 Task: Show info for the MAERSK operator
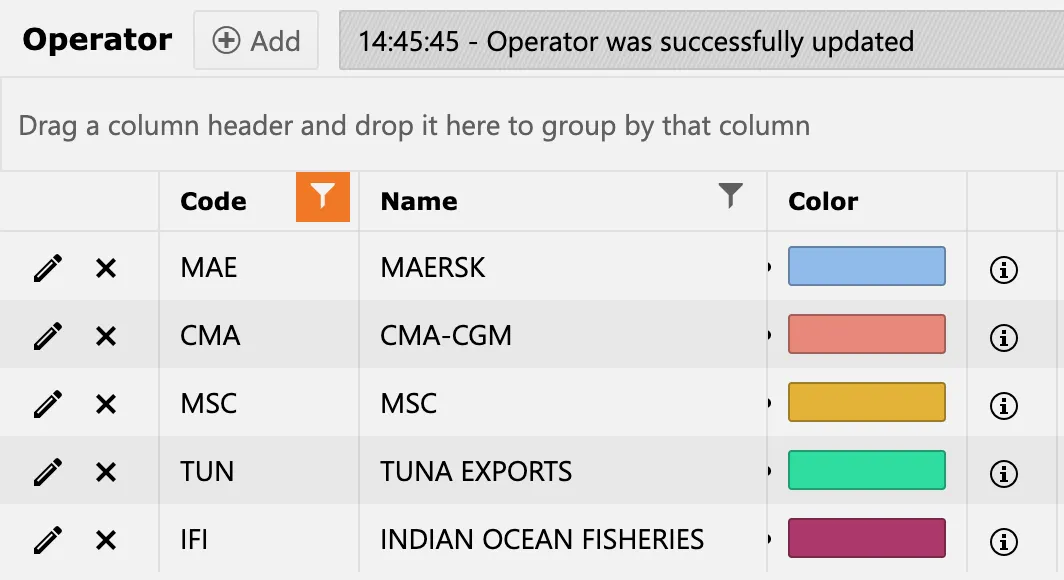pyautogui.click(x=1004, y=269)
